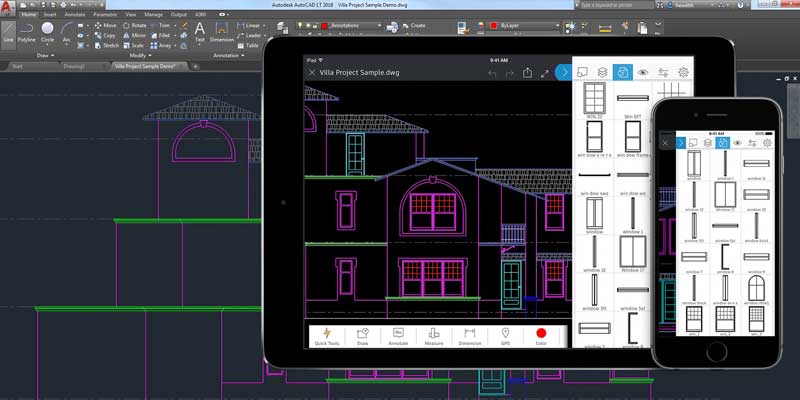This screenshot has height=400, width=800.
Task: Tap the Measure button on iPad toolbar
Action: point(434,337)
